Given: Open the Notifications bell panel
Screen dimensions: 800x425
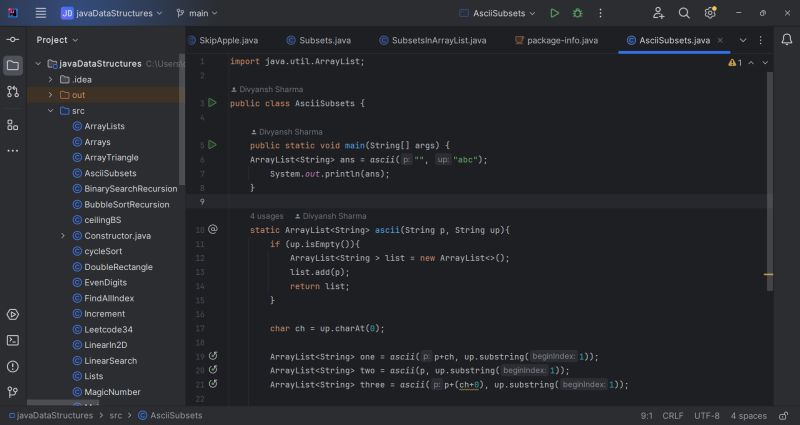Looking at the screenshot, I should pos(787,40).
